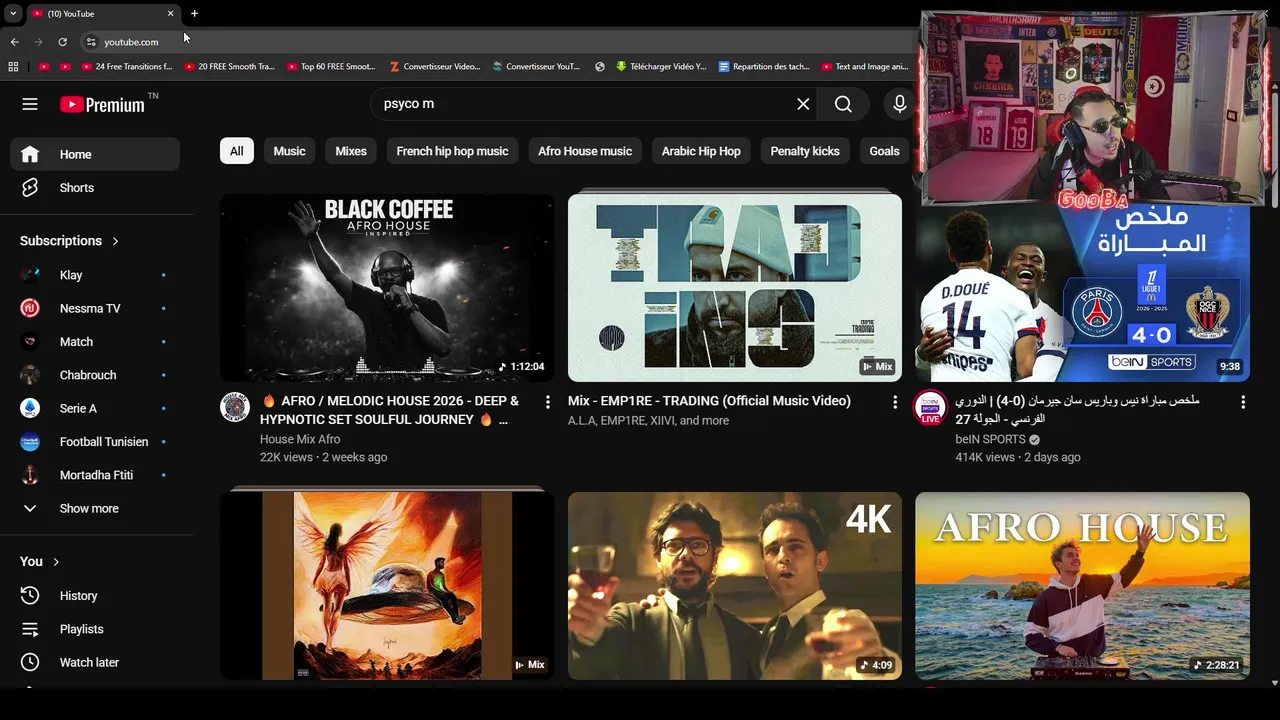The image size is (1280, 720).
Task: Open the Top 60 FREE Smoot... bookmark
Action: click(332, 67)
